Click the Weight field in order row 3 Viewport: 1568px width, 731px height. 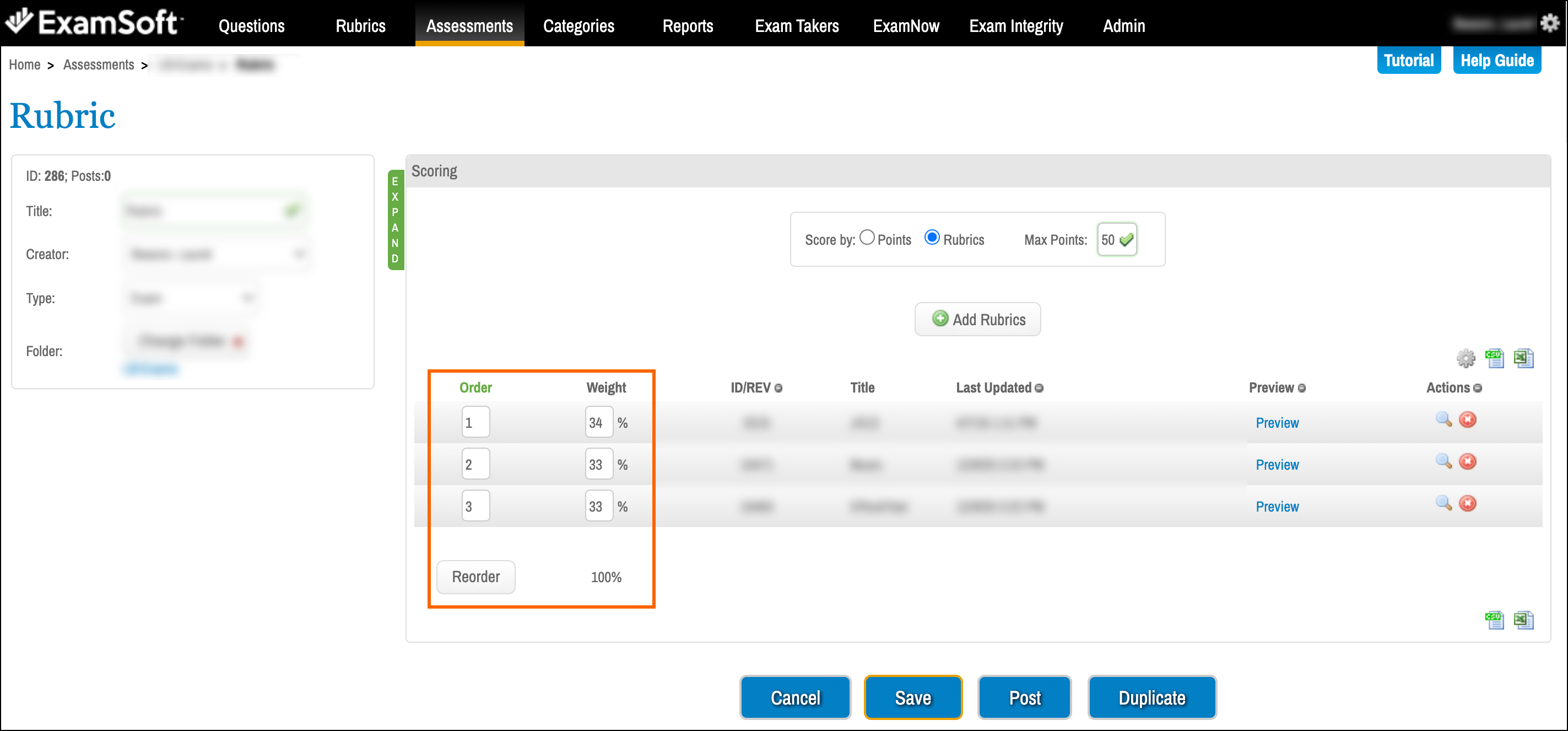click(598, 506)
